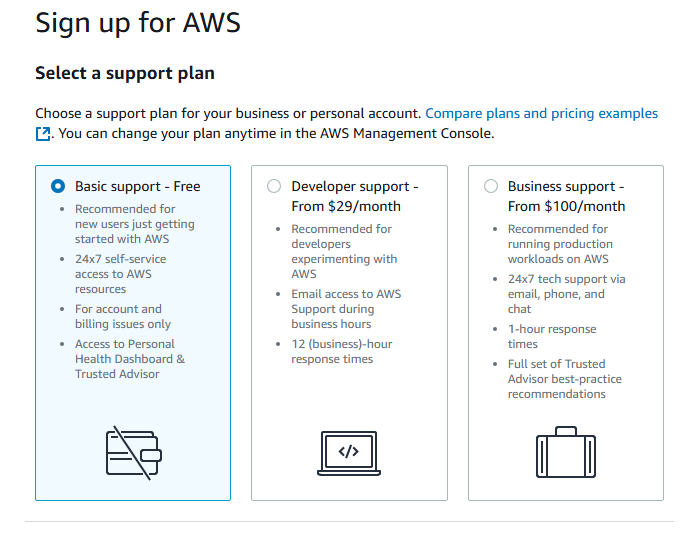The image size is (693, 546).
Task: Click 24x7 self-service access bullet
Action: 121,274
